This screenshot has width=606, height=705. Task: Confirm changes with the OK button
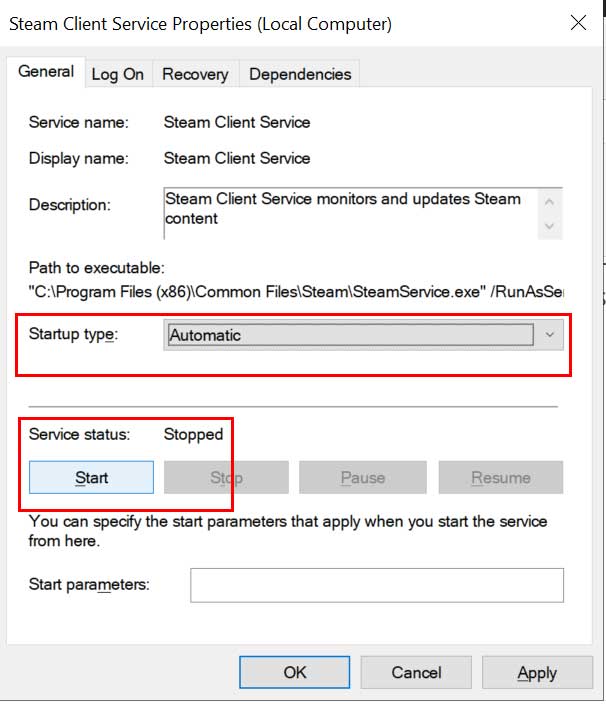pyautogui.click(x=294, y=672)
